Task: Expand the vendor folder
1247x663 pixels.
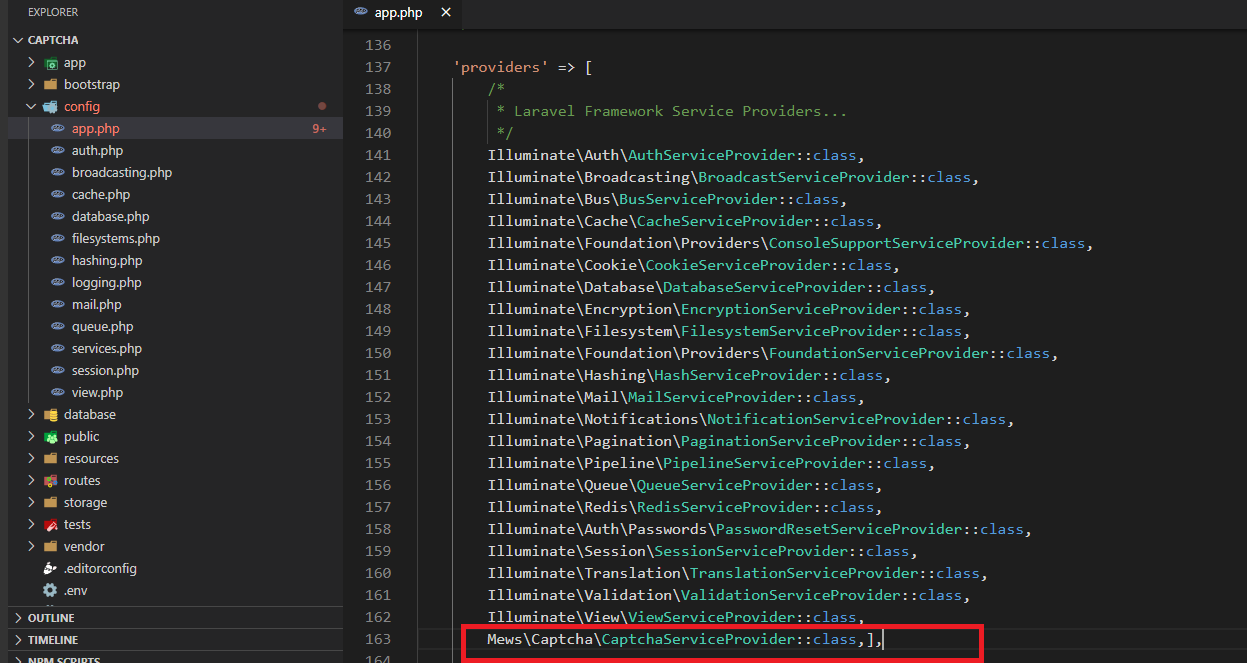Action: pos(32,547)
